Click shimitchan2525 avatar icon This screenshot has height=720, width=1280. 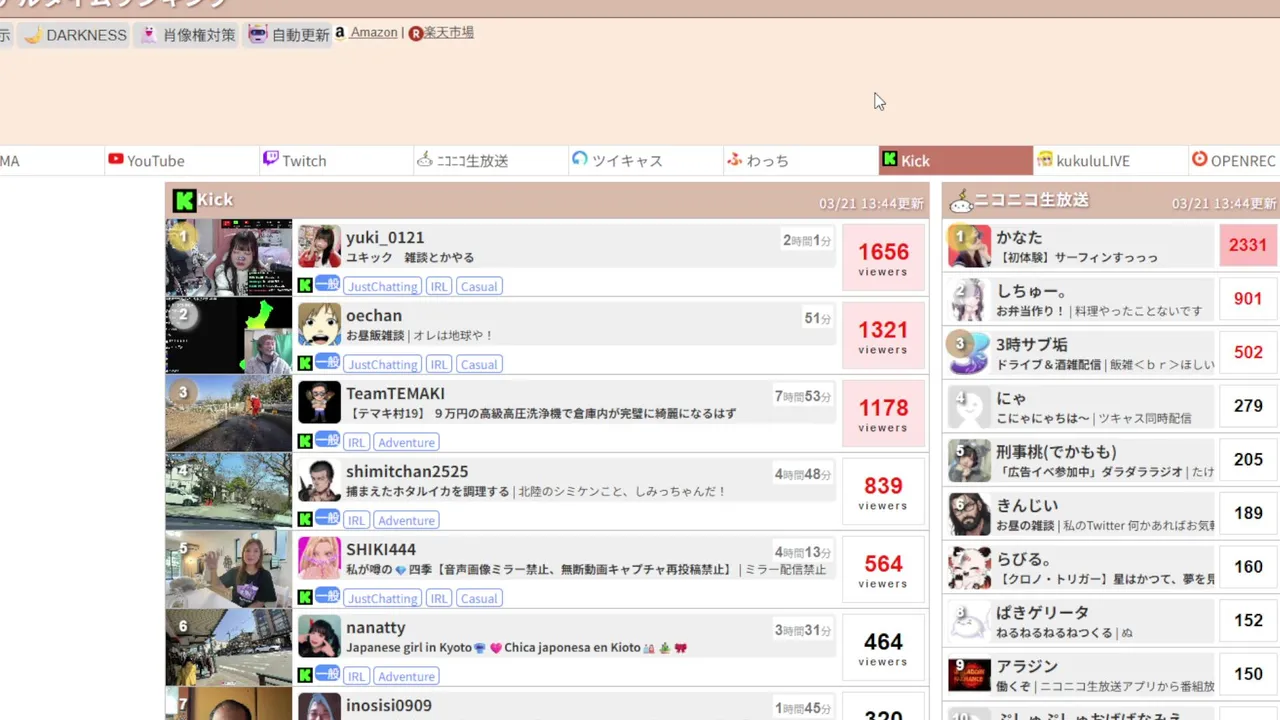point(319,480)
